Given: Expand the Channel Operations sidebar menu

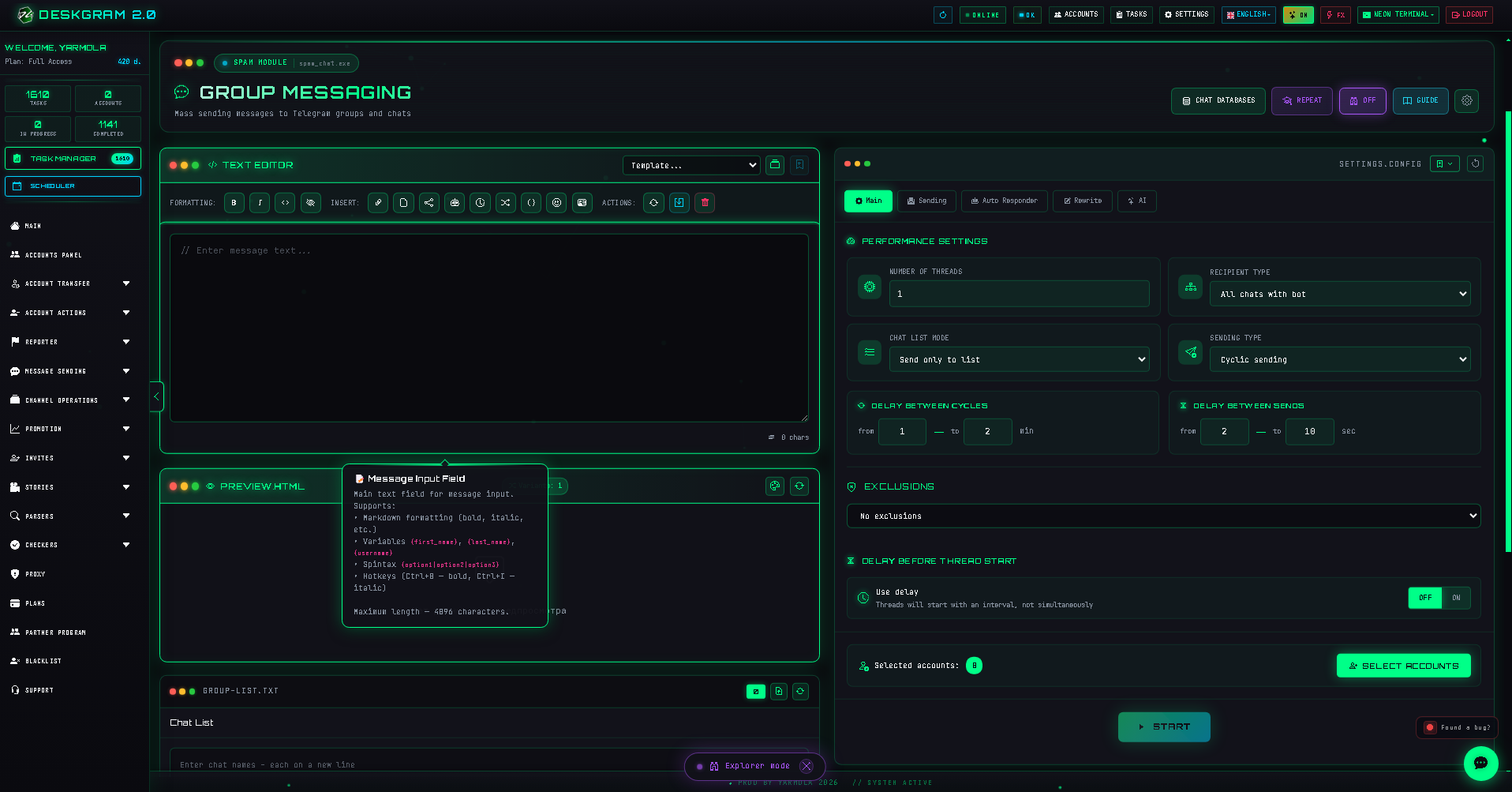Looking at the screenshot, I should tap(70, 400).
